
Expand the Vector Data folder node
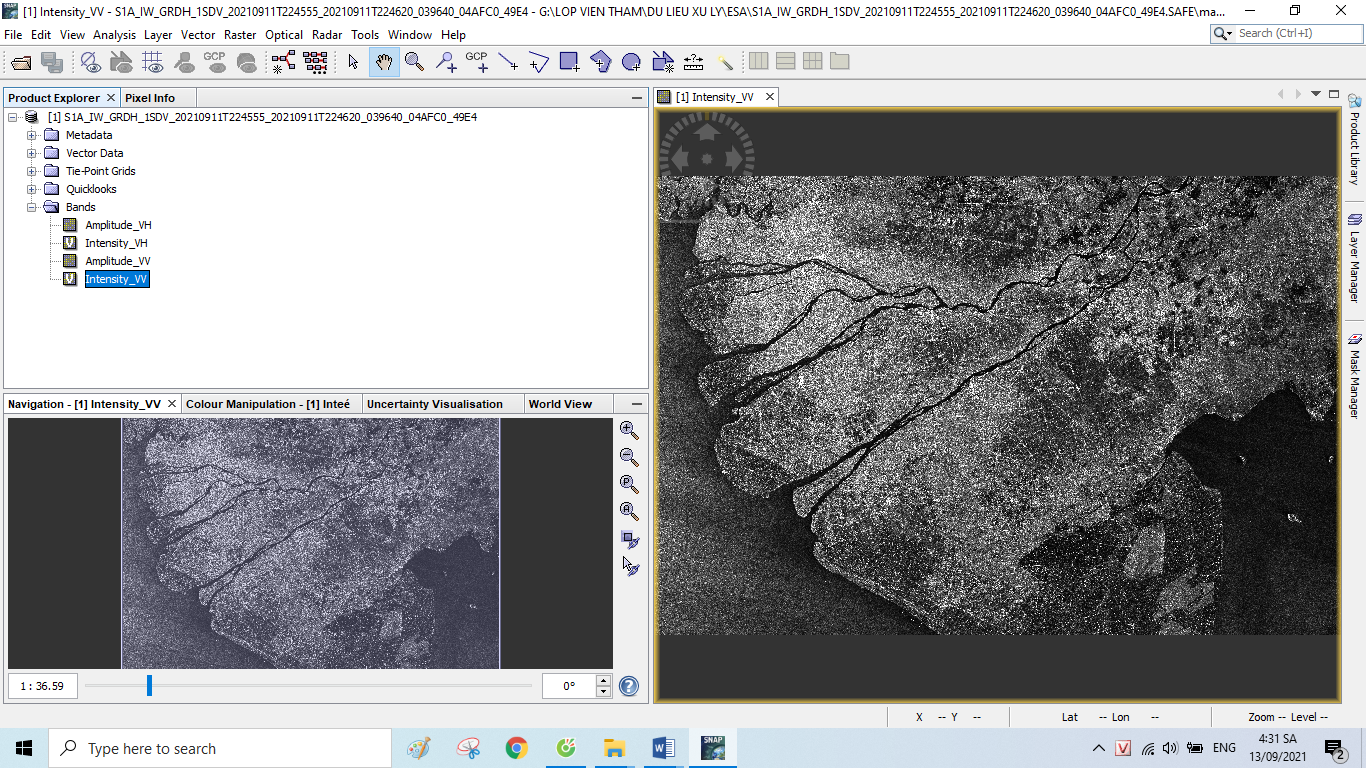click(x=31, y=153)
